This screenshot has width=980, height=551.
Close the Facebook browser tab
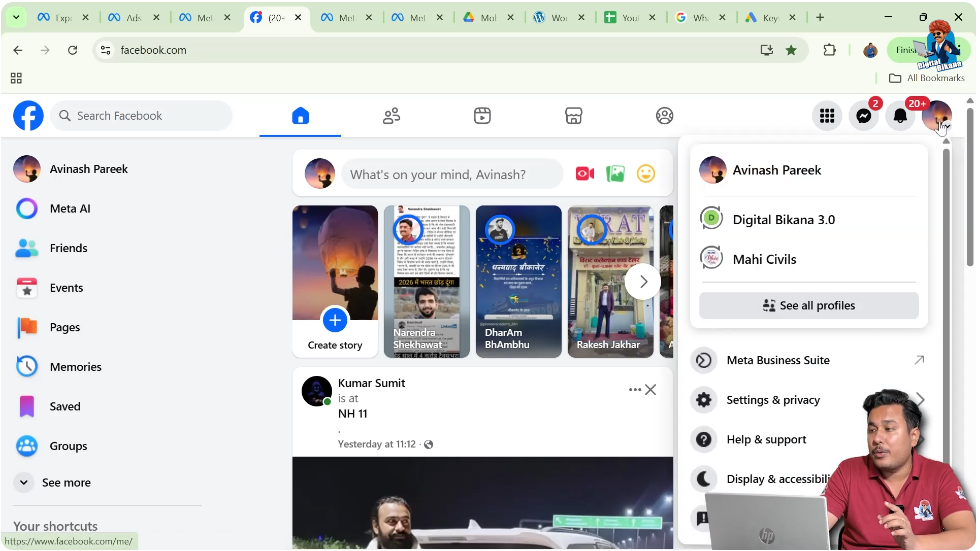pos(298,17)
